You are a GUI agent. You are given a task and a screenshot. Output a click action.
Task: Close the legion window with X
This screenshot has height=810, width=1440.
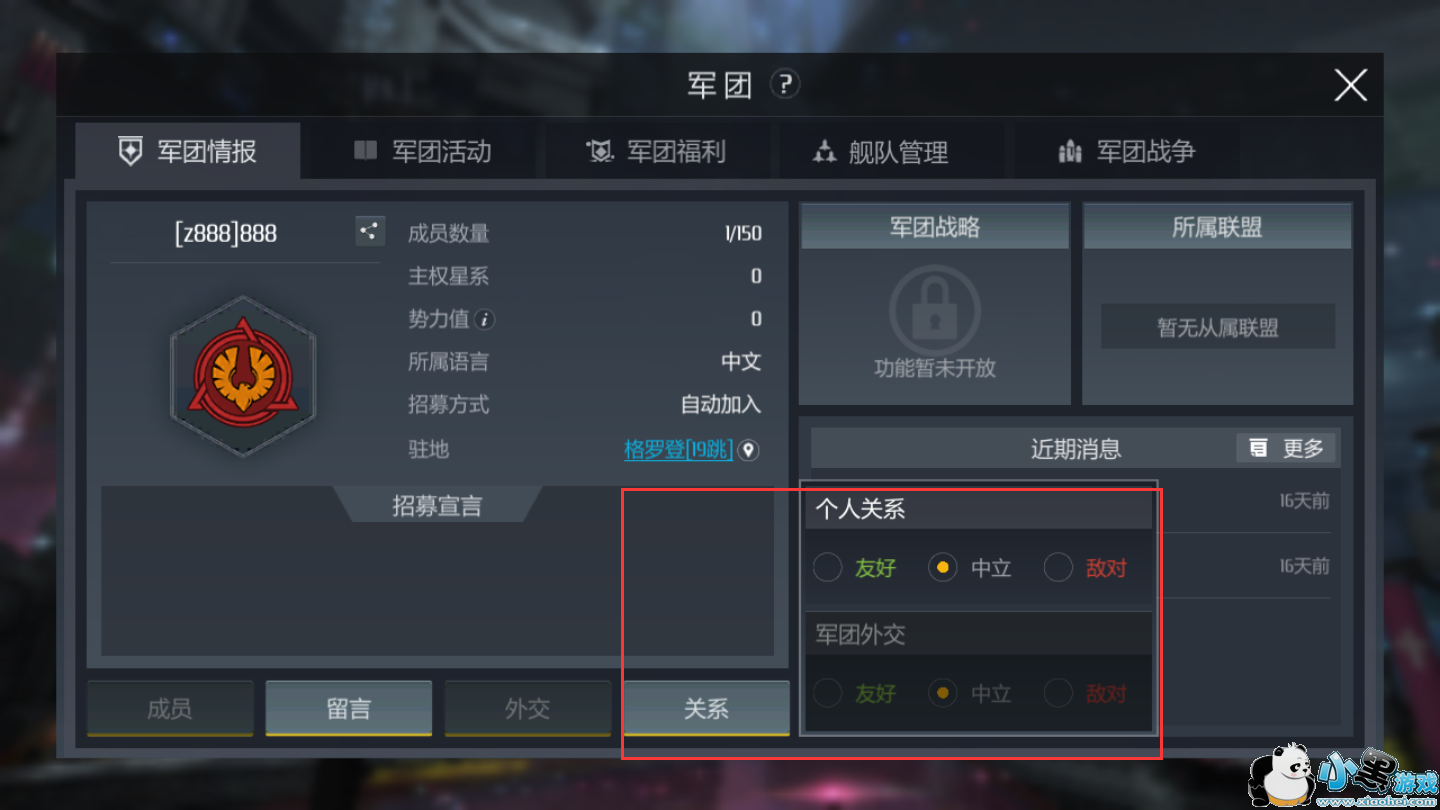pyautogui.click(x=1351, y=85)
